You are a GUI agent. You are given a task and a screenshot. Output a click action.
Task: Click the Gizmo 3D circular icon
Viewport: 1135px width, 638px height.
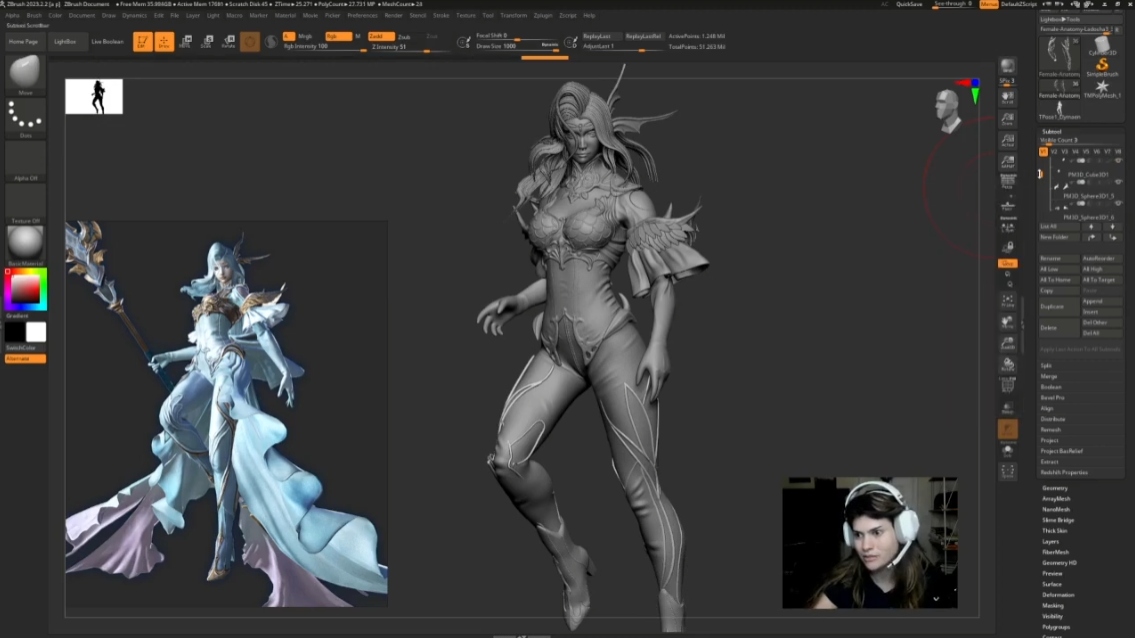250,42
